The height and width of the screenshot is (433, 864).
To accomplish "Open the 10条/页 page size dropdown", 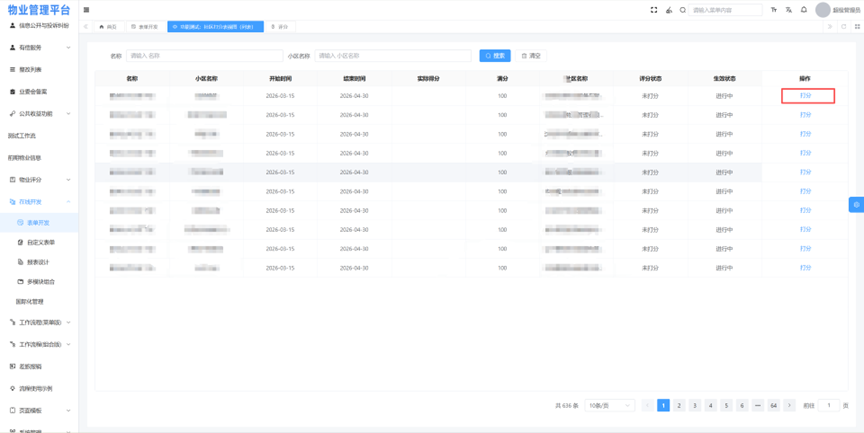I will 609,406.
